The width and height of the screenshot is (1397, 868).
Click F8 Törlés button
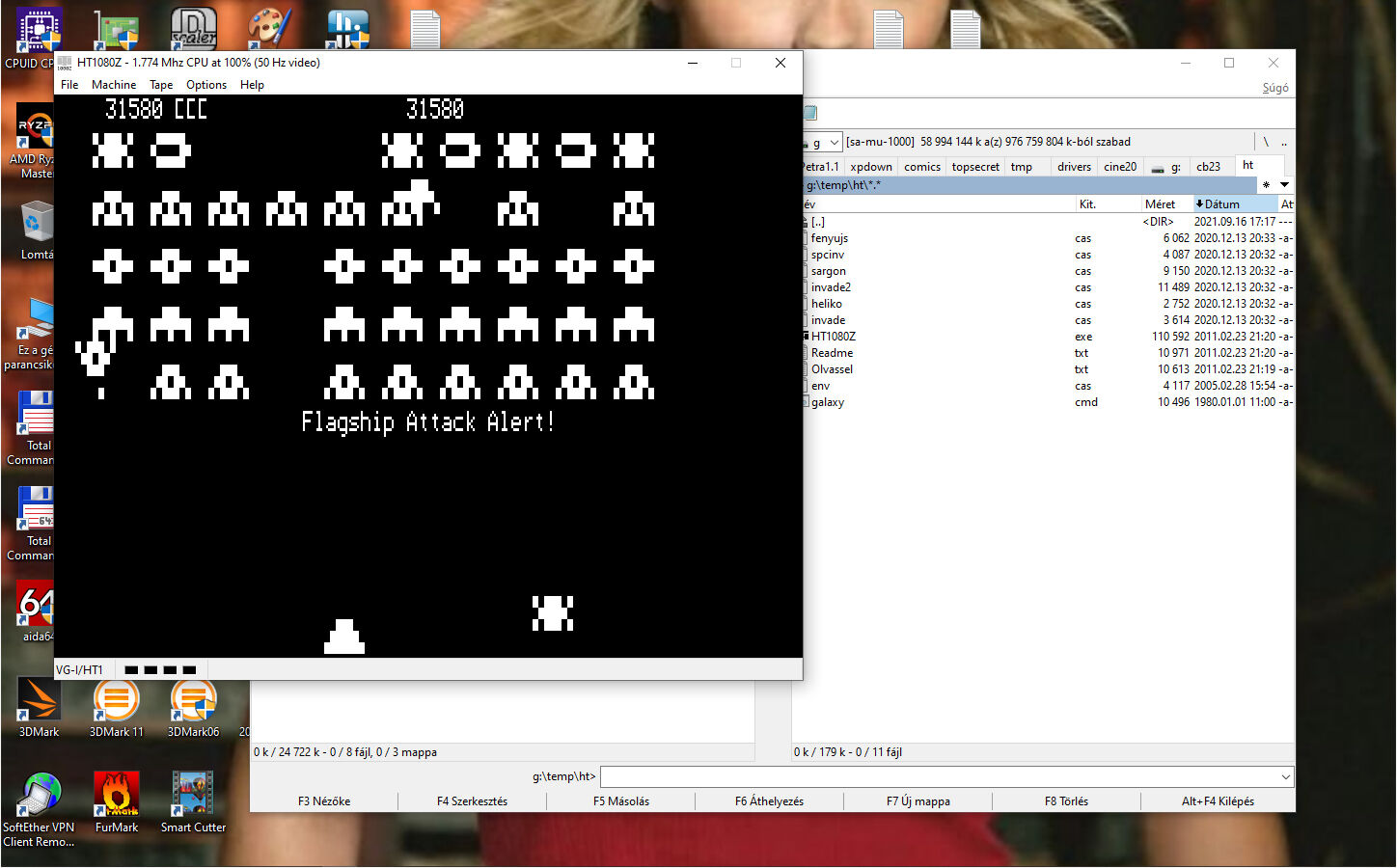click(1066, 801)
